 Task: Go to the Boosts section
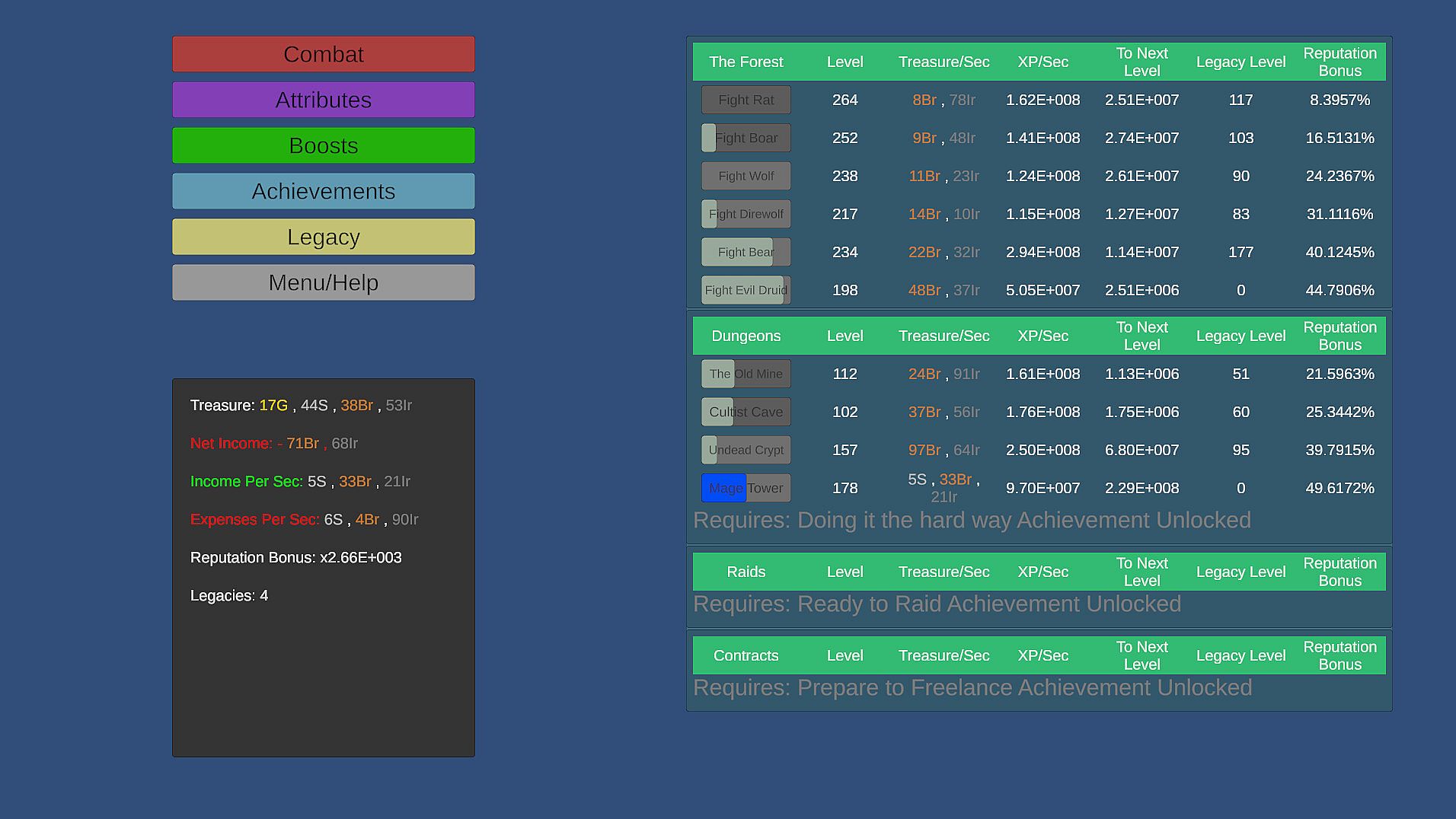coord(323,145)
